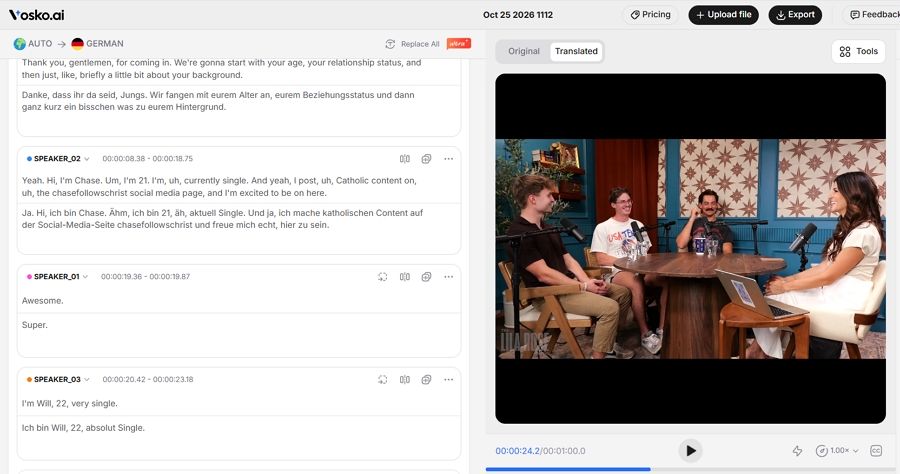Click the Upload file button
The image size is (900, 474).
pos(723,15)
